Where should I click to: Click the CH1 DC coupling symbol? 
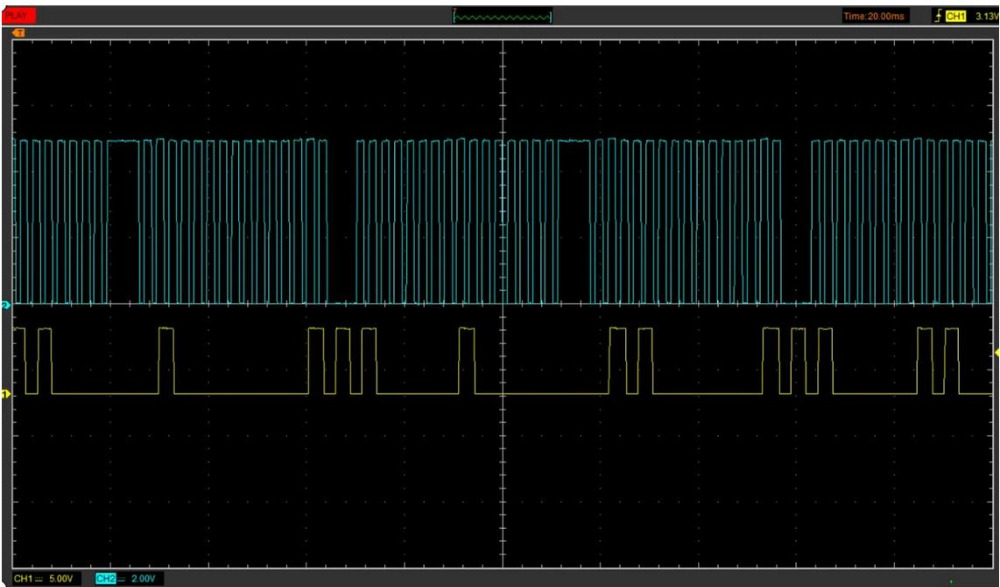pos(39,579)
